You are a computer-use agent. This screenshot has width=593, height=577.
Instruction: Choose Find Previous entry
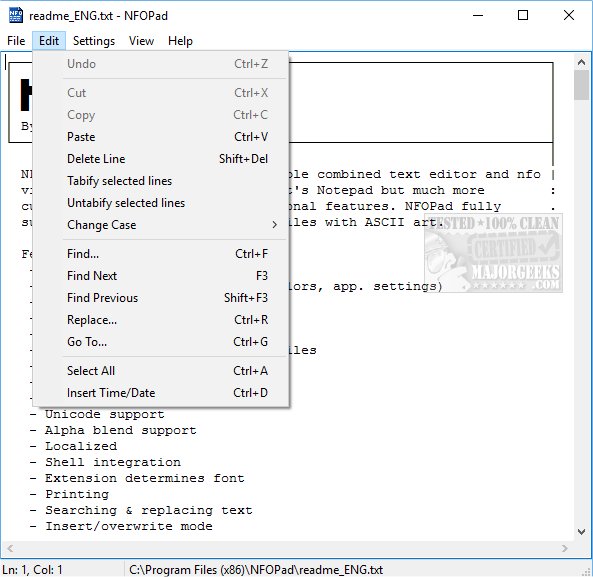point(161,298)
